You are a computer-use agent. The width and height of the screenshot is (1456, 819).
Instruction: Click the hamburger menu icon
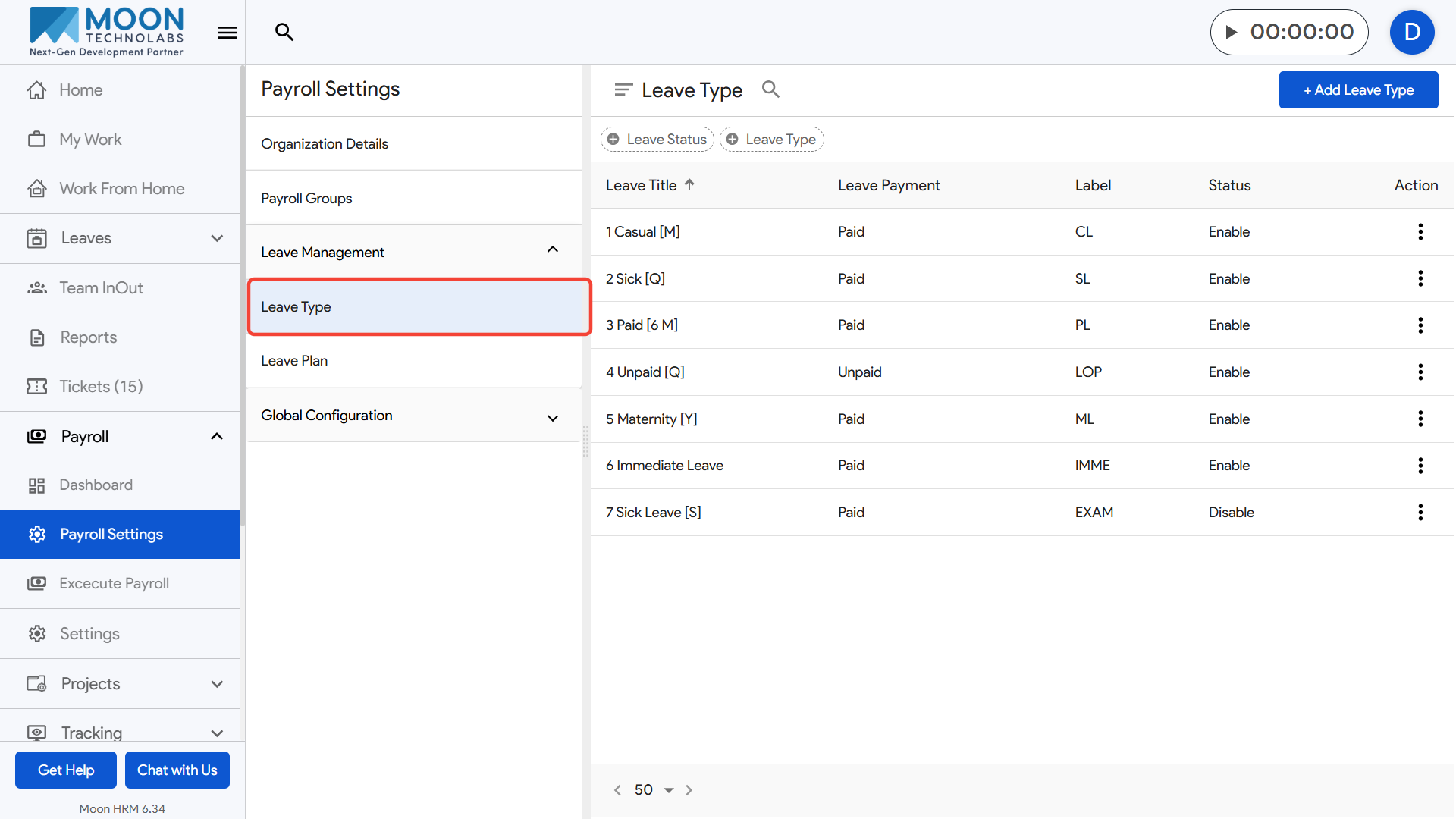click(x=227, y=33)
